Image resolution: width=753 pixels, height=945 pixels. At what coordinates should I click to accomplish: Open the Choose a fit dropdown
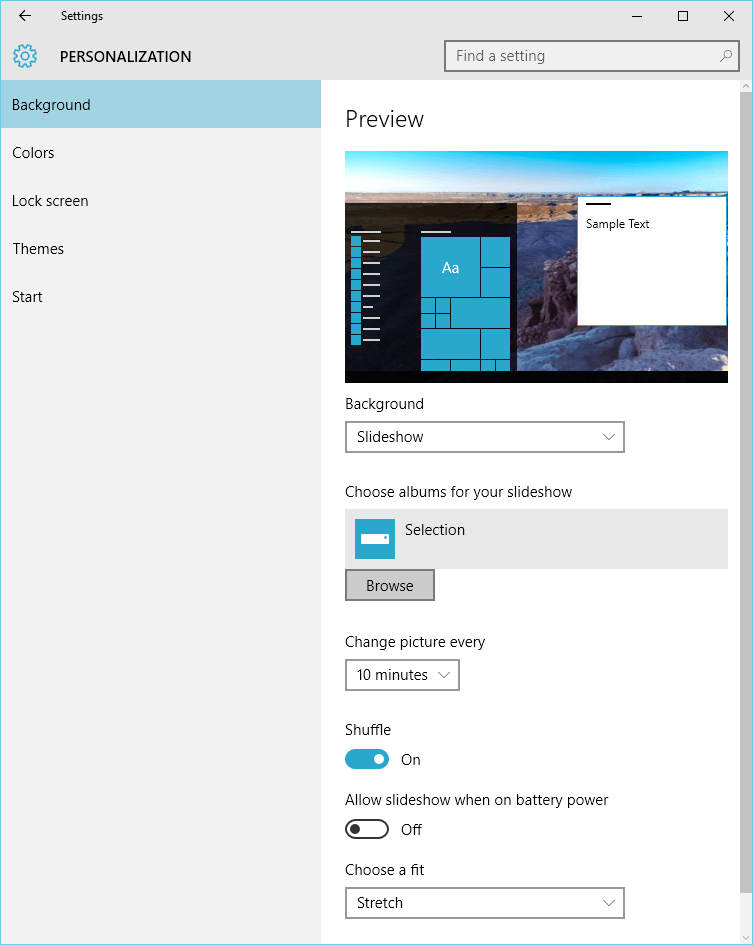pyautogui.click(x=485, y=903)
